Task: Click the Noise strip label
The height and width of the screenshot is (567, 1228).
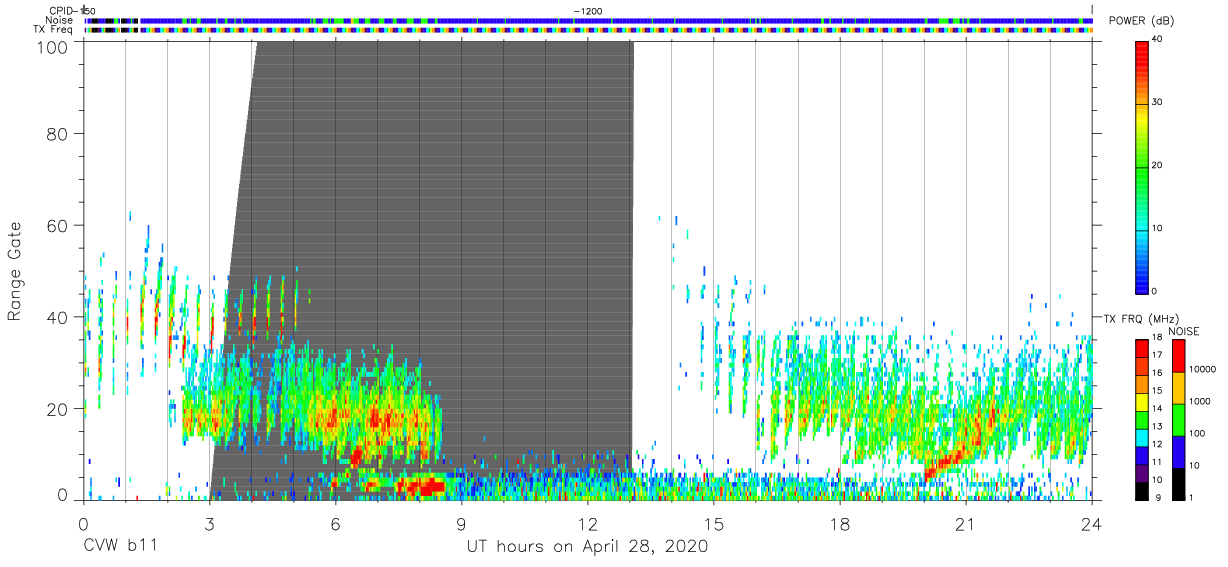Action: pos(59,20)
